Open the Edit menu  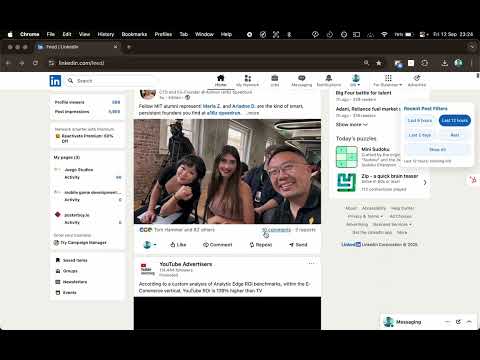(x=67, y=34)
